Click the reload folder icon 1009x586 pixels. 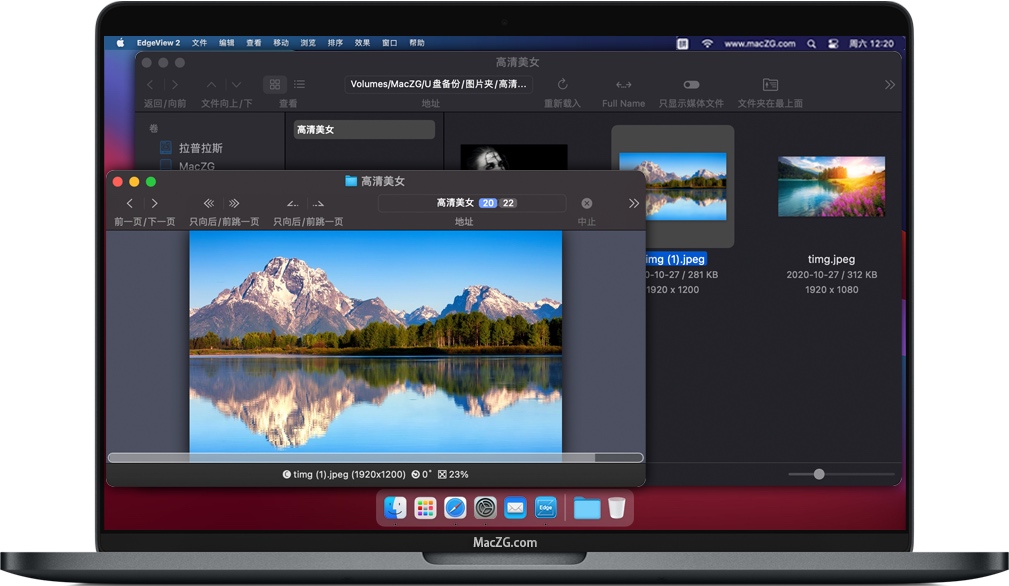point(562,85)
